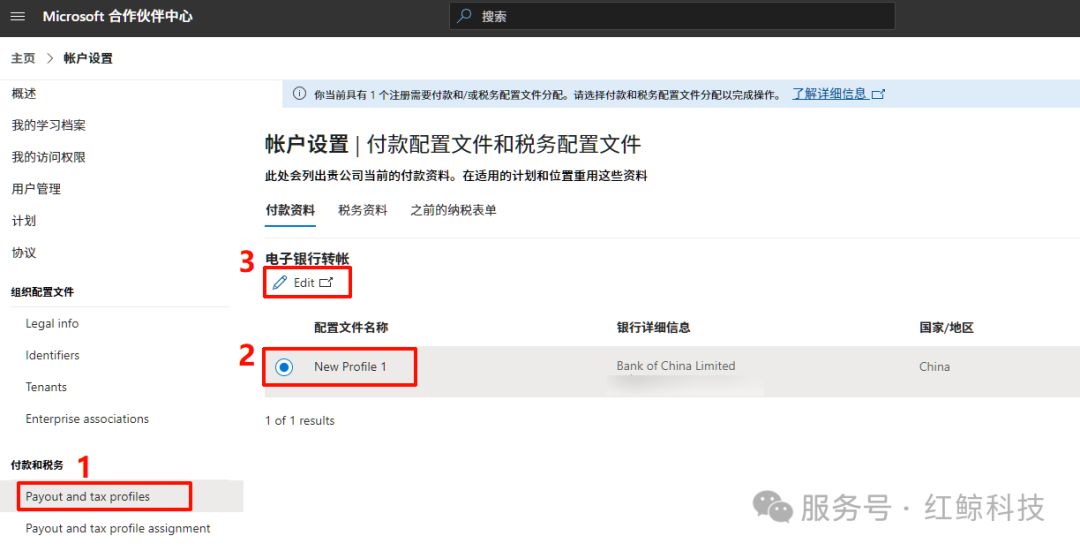Open 我的访问权限 in the sidebar
Screen dimensions: 1080x551
48,157
